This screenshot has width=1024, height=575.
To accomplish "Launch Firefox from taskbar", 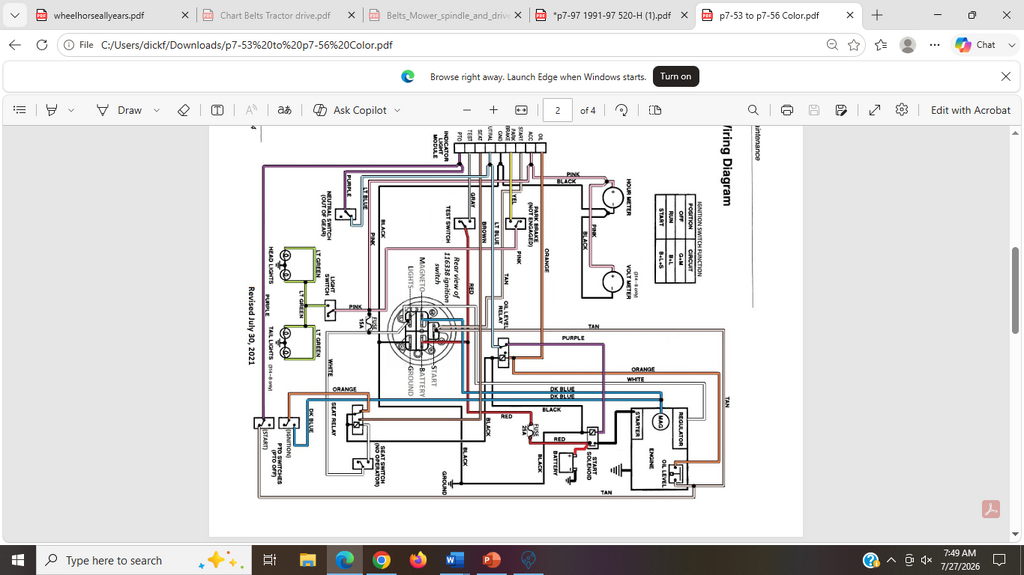I will coord(418,560).
